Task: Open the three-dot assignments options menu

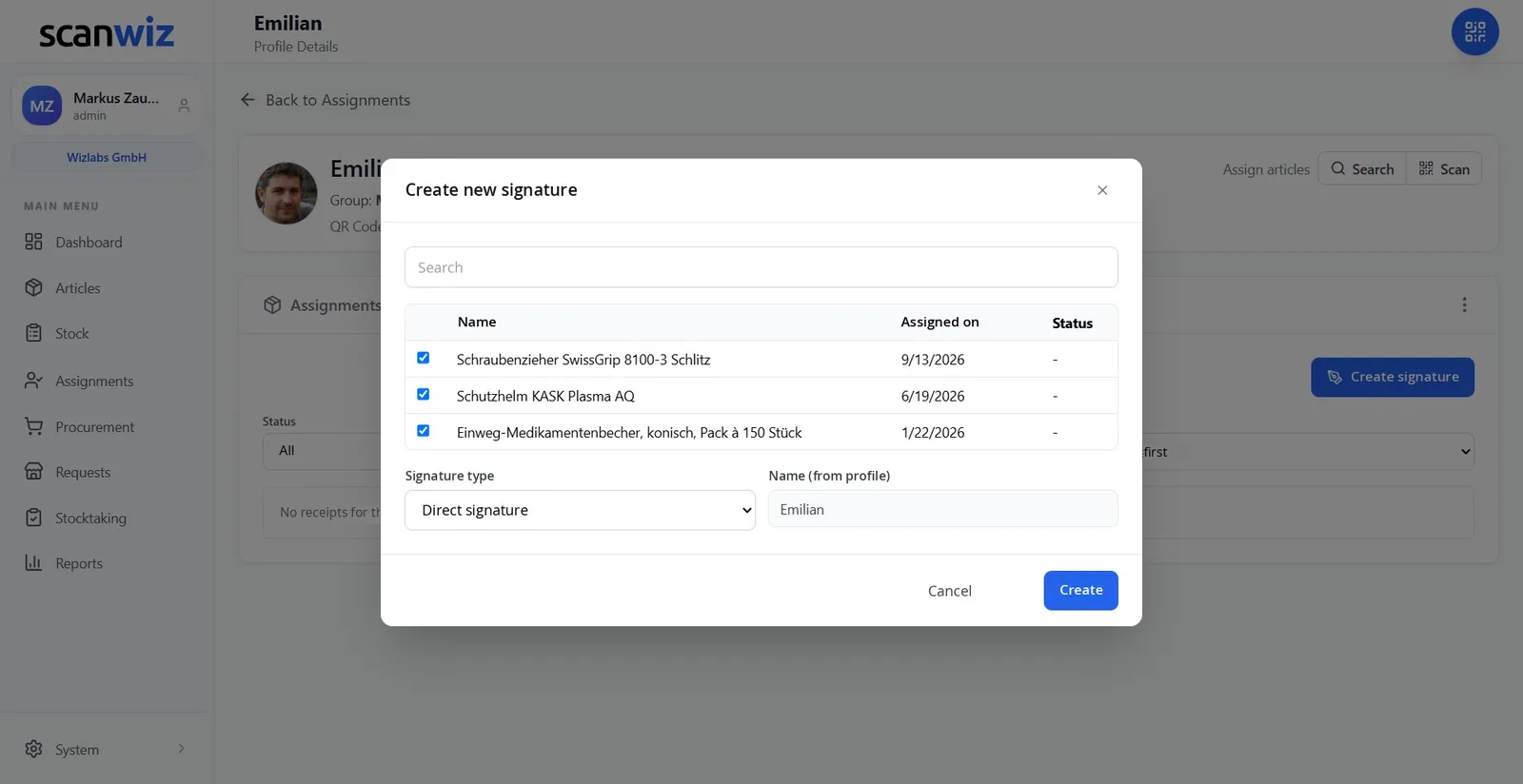Action: pos(1464,304)
